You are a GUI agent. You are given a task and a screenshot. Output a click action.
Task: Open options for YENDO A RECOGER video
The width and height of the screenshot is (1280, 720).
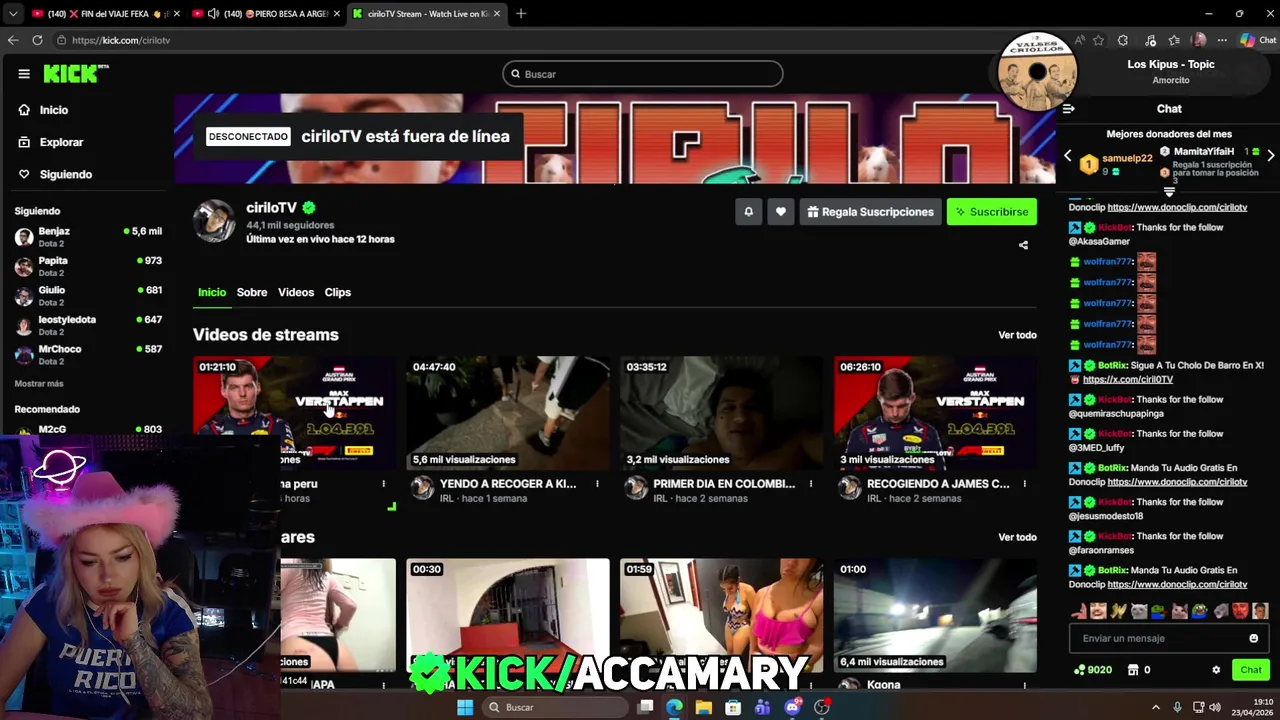[597, 484]
